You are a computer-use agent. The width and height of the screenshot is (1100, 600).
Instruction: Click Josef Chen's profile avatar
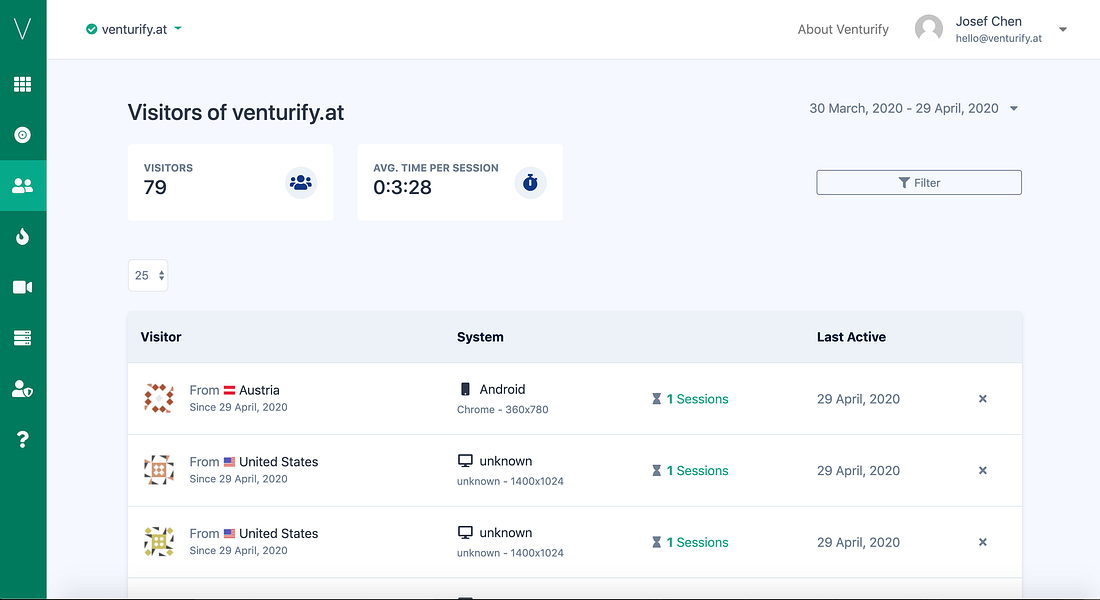click(x=929, y=29)
